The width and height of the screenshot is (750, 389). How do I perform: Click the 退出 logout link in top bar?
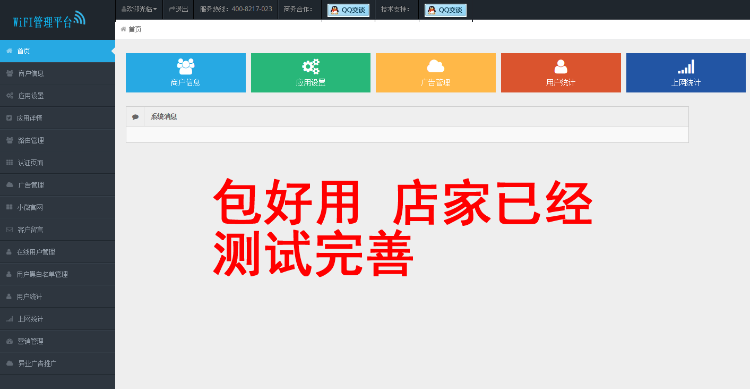178,9
